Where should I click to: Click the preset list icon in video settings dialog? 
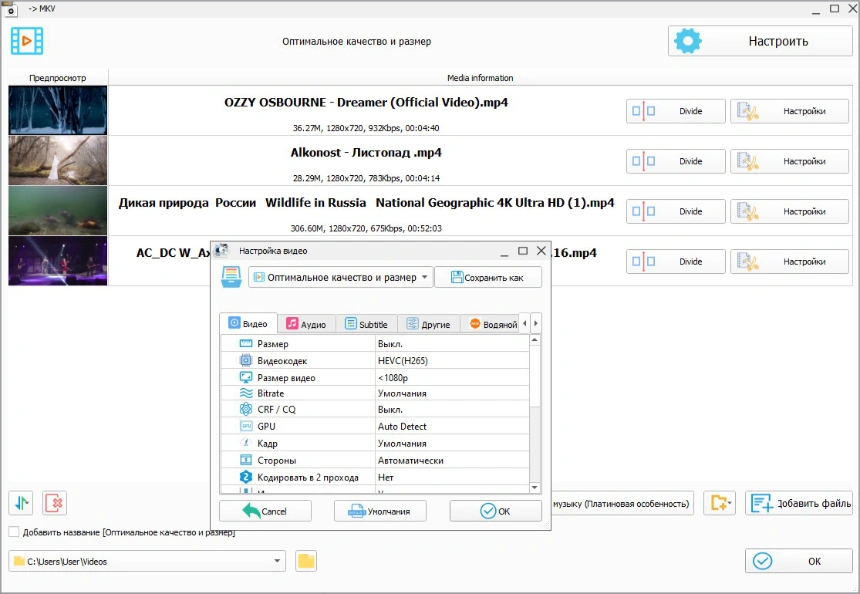click(x=231, y=277)
